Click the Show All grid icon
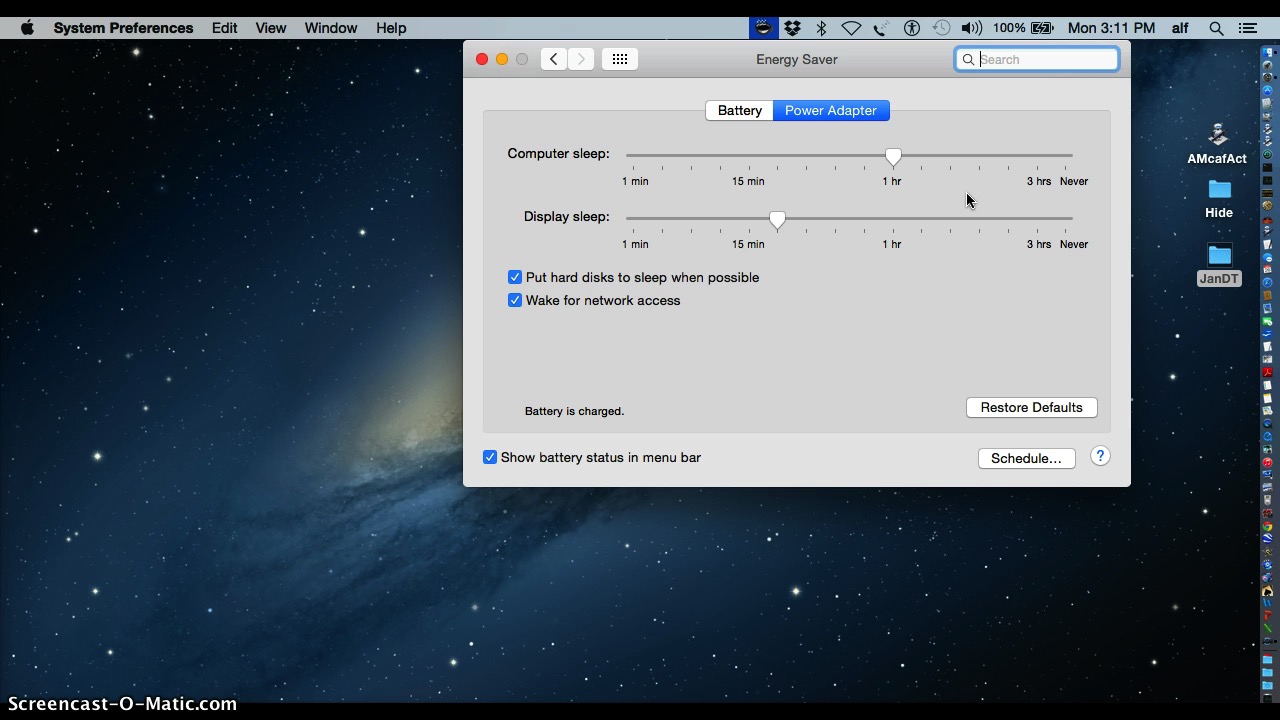Image resolution: width=1280 pixels, height=720 pixels. (619, 59)
